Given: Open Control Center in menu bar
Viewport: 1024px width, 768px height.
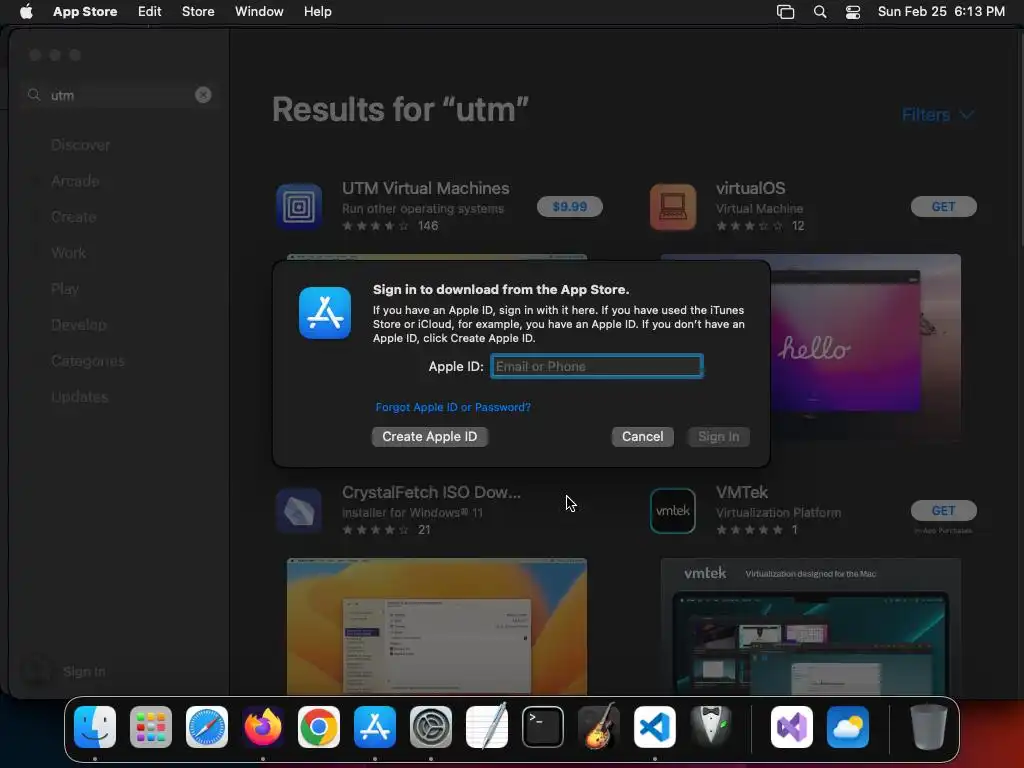Looking at the screenshot, I should pyautogui.click(x=852, y=12).
